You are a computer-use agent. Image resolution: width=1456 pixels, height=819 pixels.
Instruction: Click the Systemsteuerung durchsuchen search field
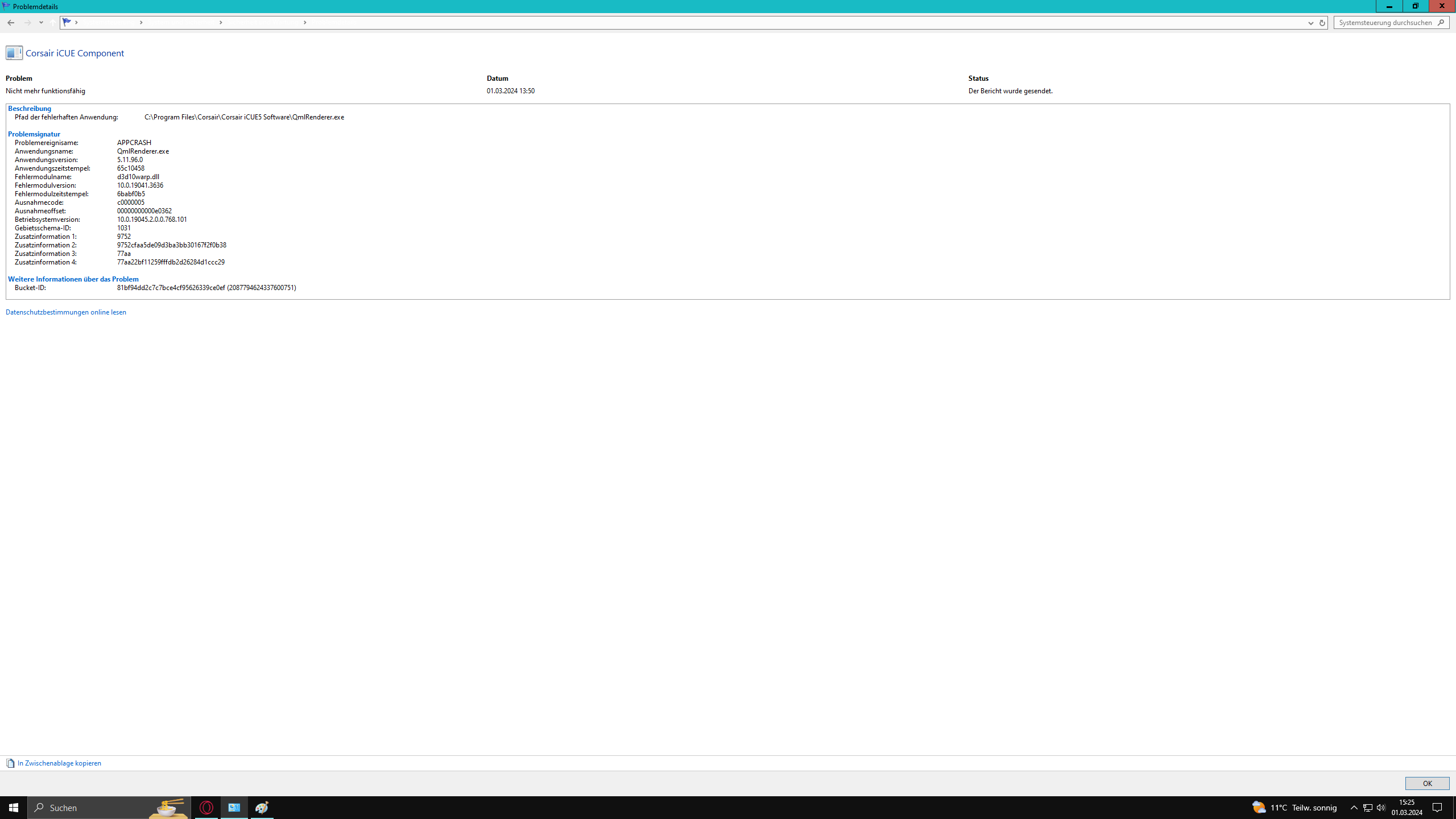click(x=1385, y=23)
